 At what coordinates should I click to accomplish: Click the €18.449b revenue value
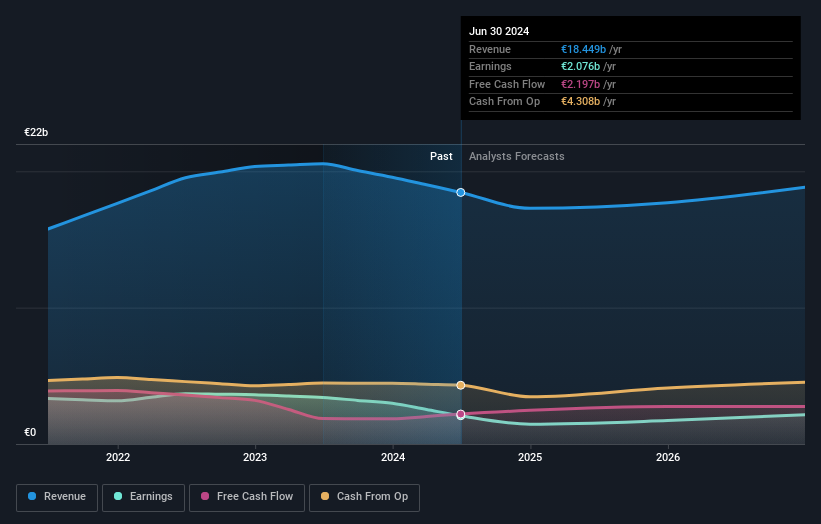[x=583, y=49]
